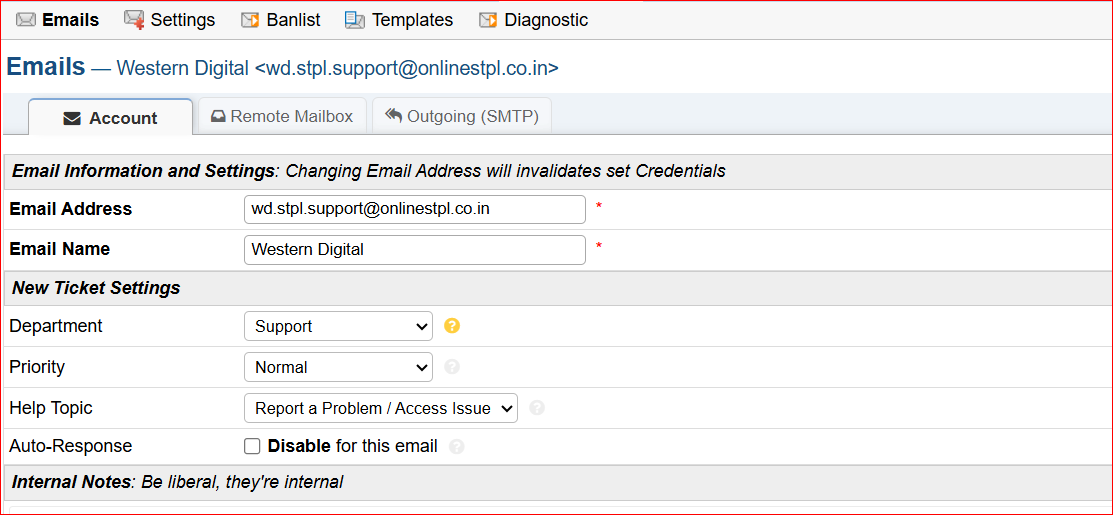Click the help icon next to Auto-Response

click(x=457, y=447)
